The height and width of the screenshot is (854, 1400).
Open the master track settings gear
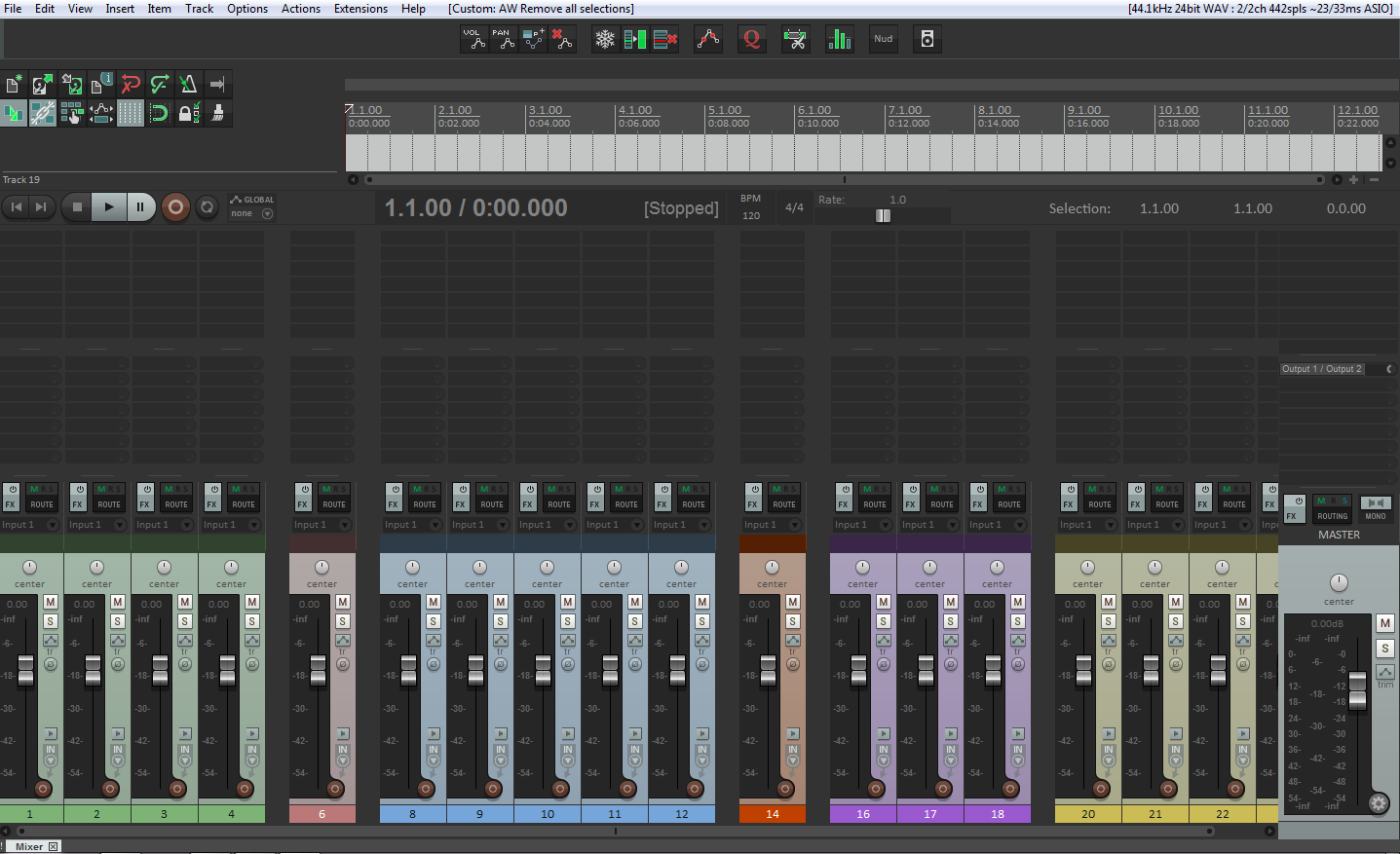click(1378, 803)
